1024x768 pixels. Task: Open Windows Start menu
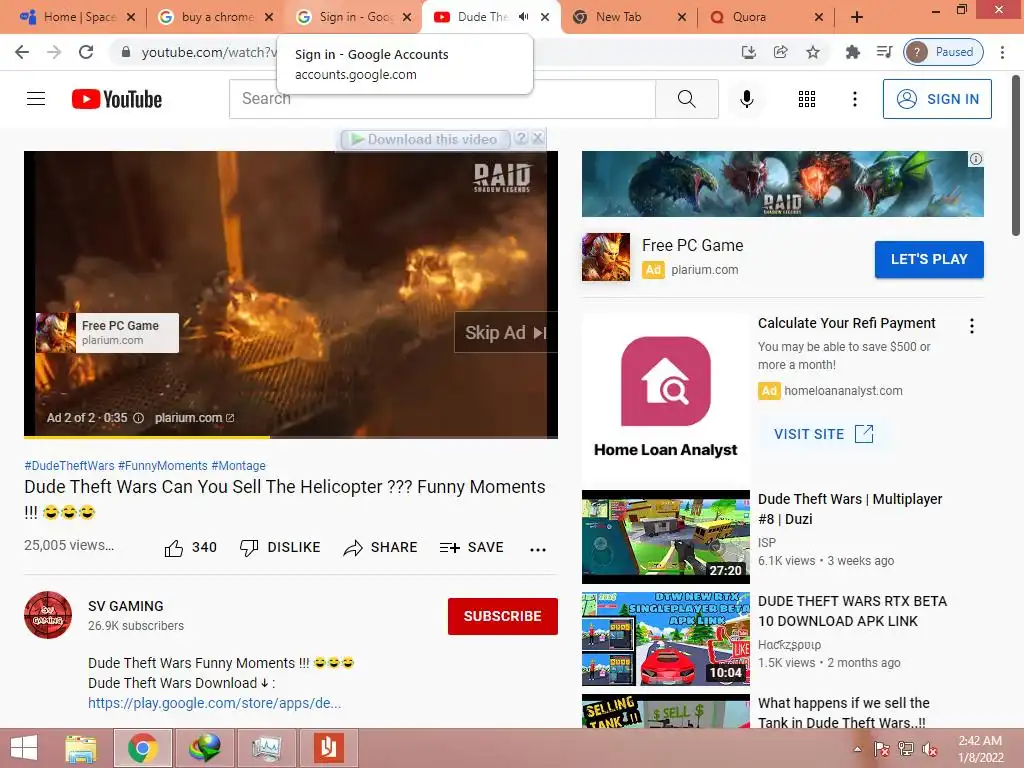[24, 748]
